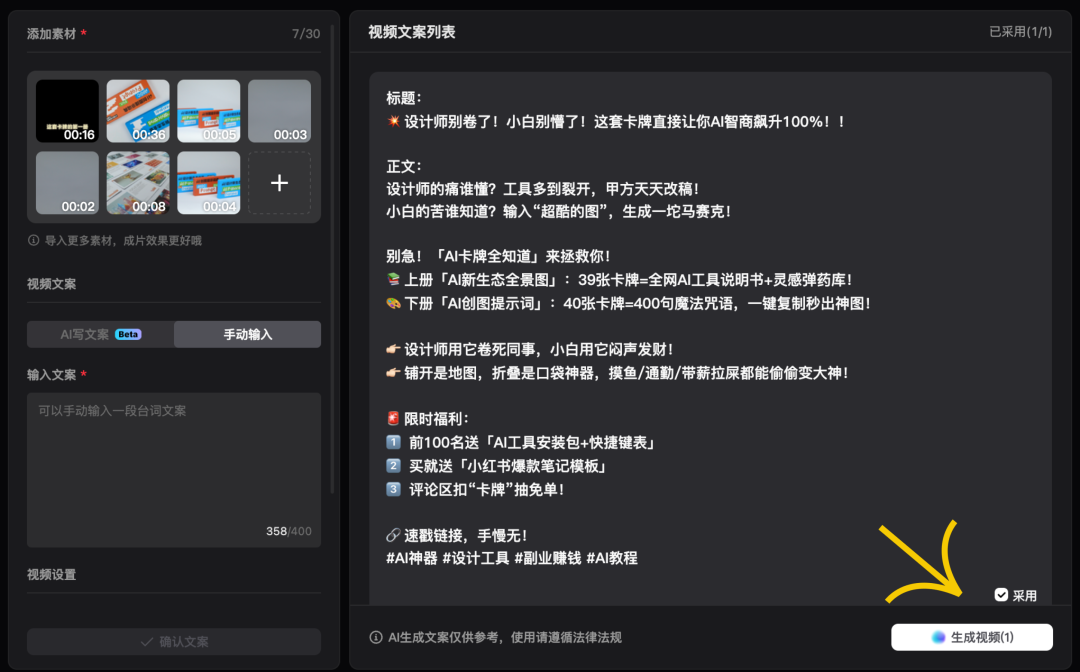The width and height of the screenshot is (1080, 672).
Task: Click the line 评论区扣“卡牌”抽免单
Action: pyautogui.click(x=475, y=490)
